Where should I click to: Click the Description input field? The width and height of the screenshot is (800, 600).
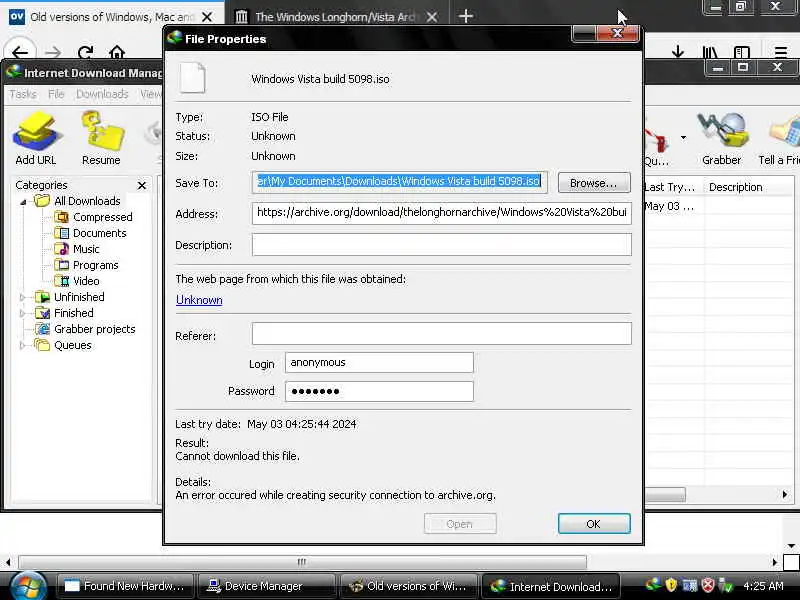(441, 244)
